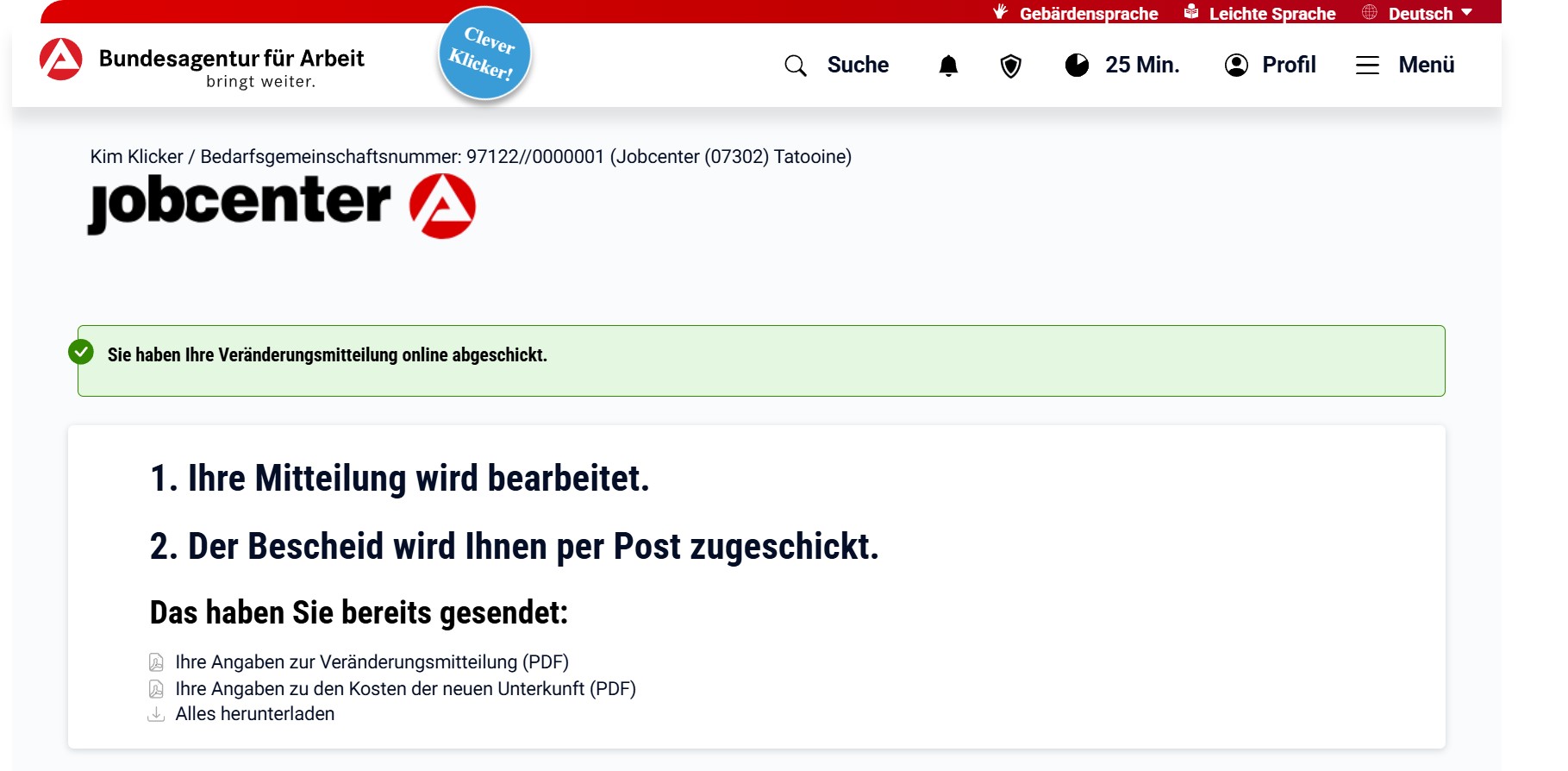Open the hamburger menu icon
1568x771 pixels.
click(x=1367, y=66)
